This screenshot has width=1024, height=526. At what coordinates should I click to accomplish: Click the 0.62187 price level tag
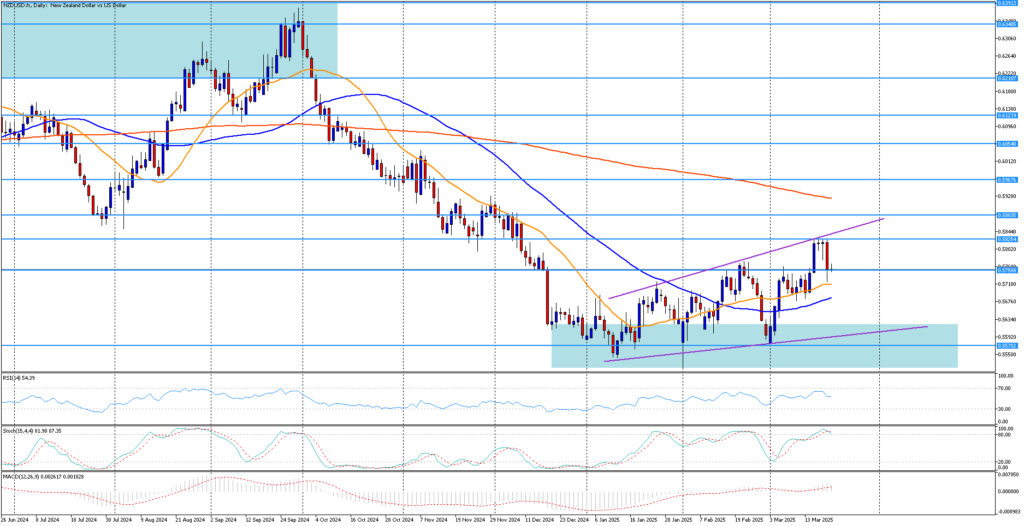[x=1007, y=77]
